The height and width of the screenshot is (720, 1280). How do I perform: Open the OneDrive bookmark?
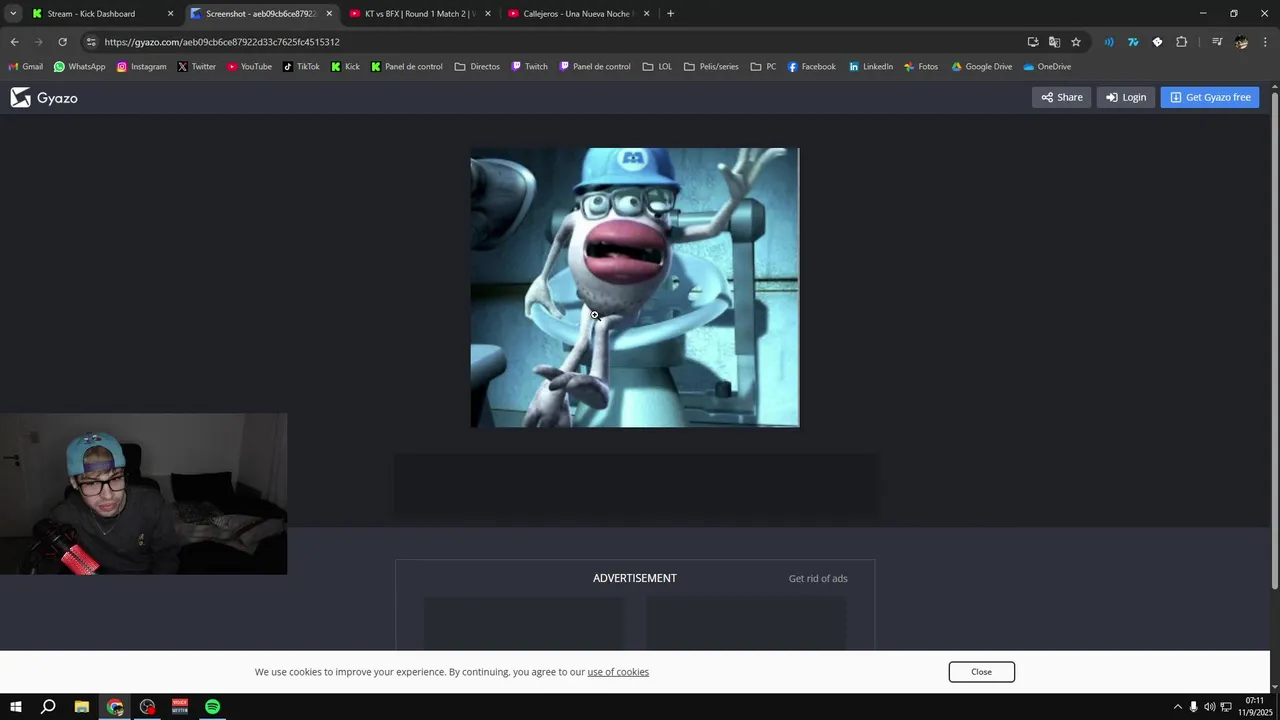1047,67
